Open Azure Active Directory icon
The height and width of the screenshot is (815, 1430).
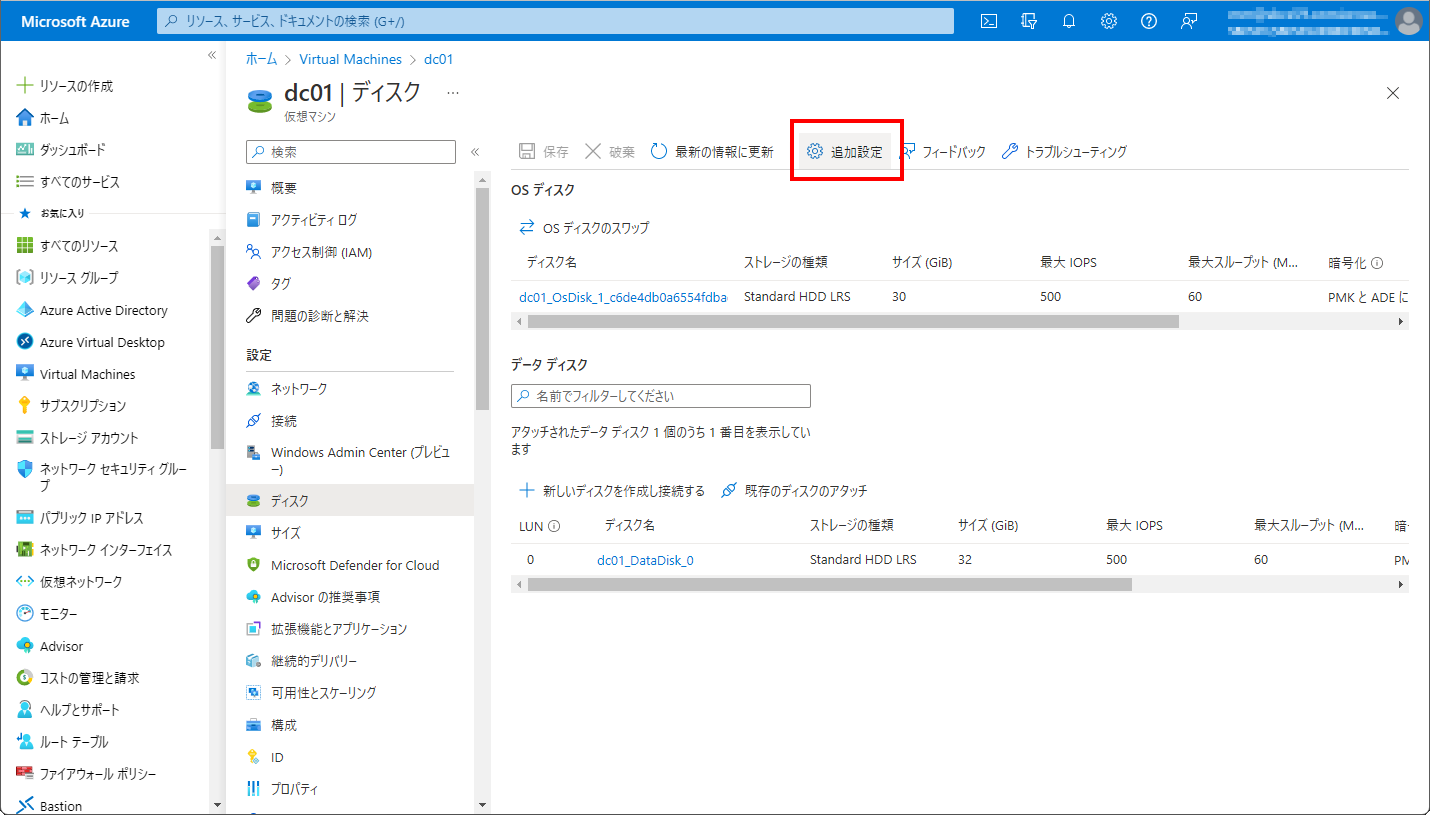click(26, 310)
